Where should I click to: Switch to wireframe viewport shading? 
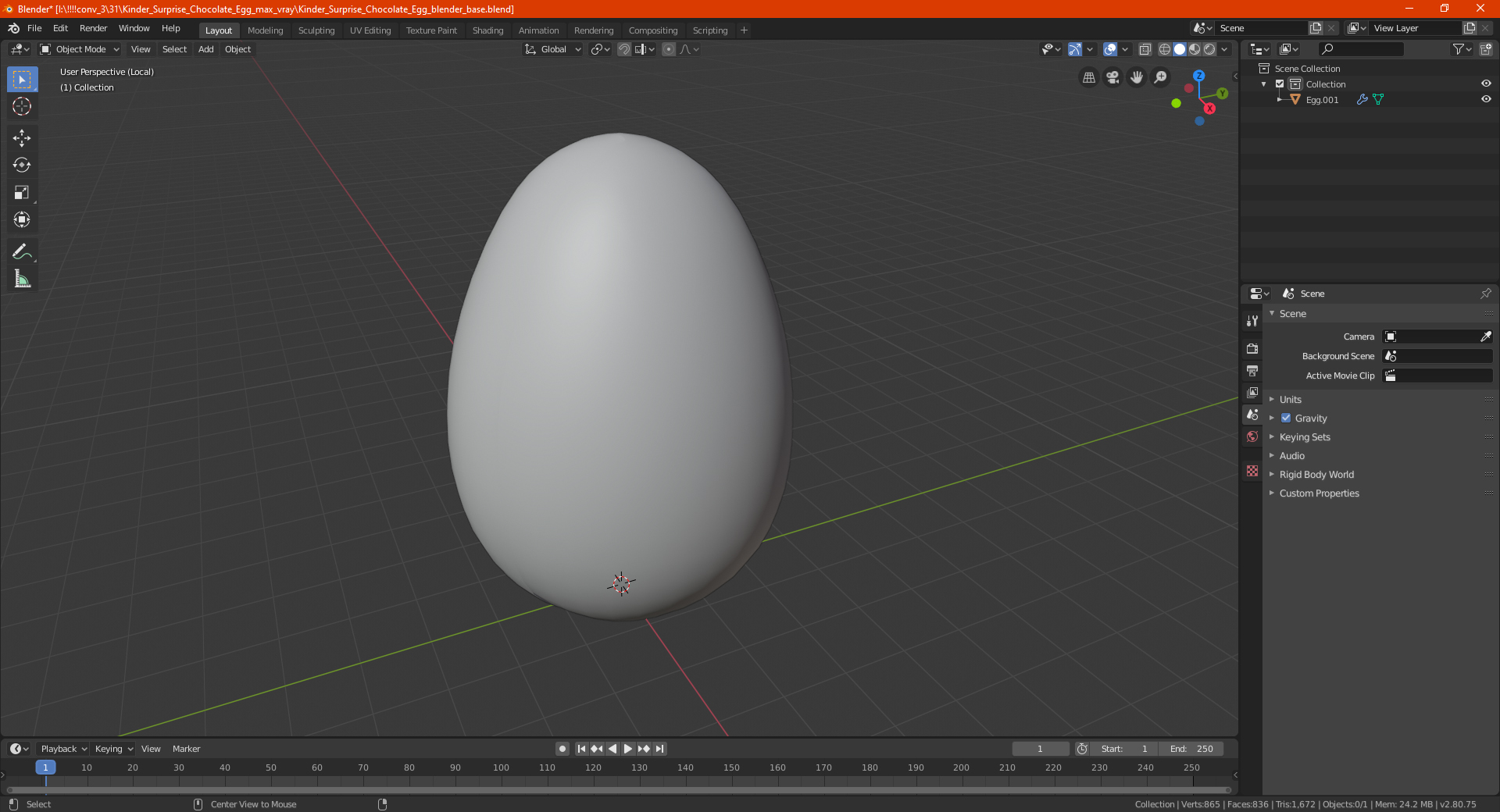point(1165,49)
